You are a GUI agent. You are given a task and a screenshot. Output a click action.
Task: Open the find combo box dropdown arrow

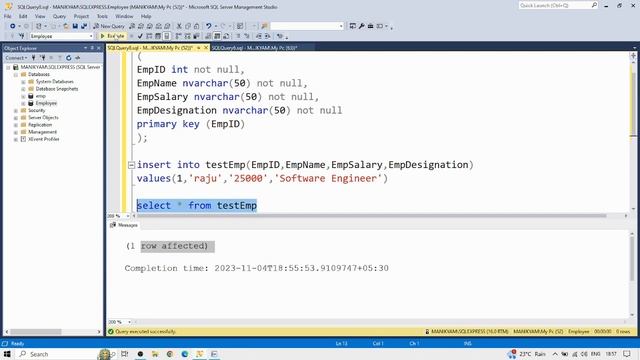click(341, 26)
